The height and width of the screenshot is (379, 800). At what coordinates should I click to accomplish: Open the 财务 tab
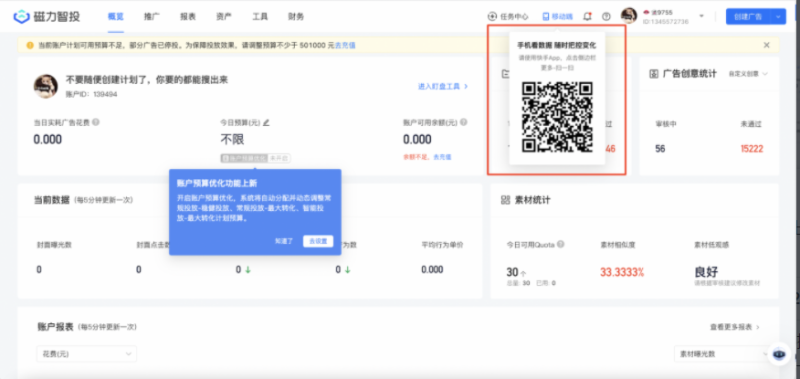click(296, 16)
